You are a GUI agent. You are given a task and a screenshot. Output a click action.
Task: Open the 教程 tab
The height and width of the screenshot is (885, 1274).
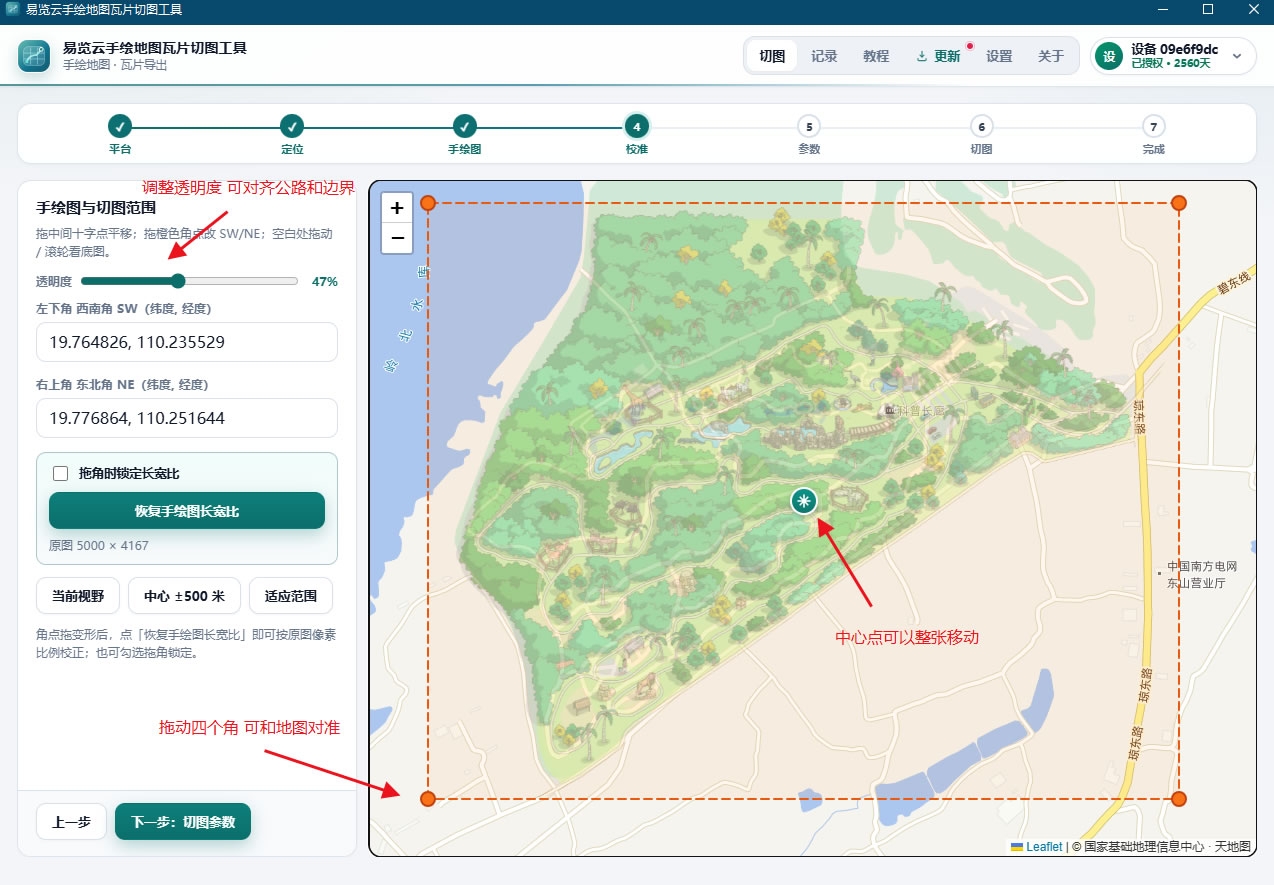[876, 56]
